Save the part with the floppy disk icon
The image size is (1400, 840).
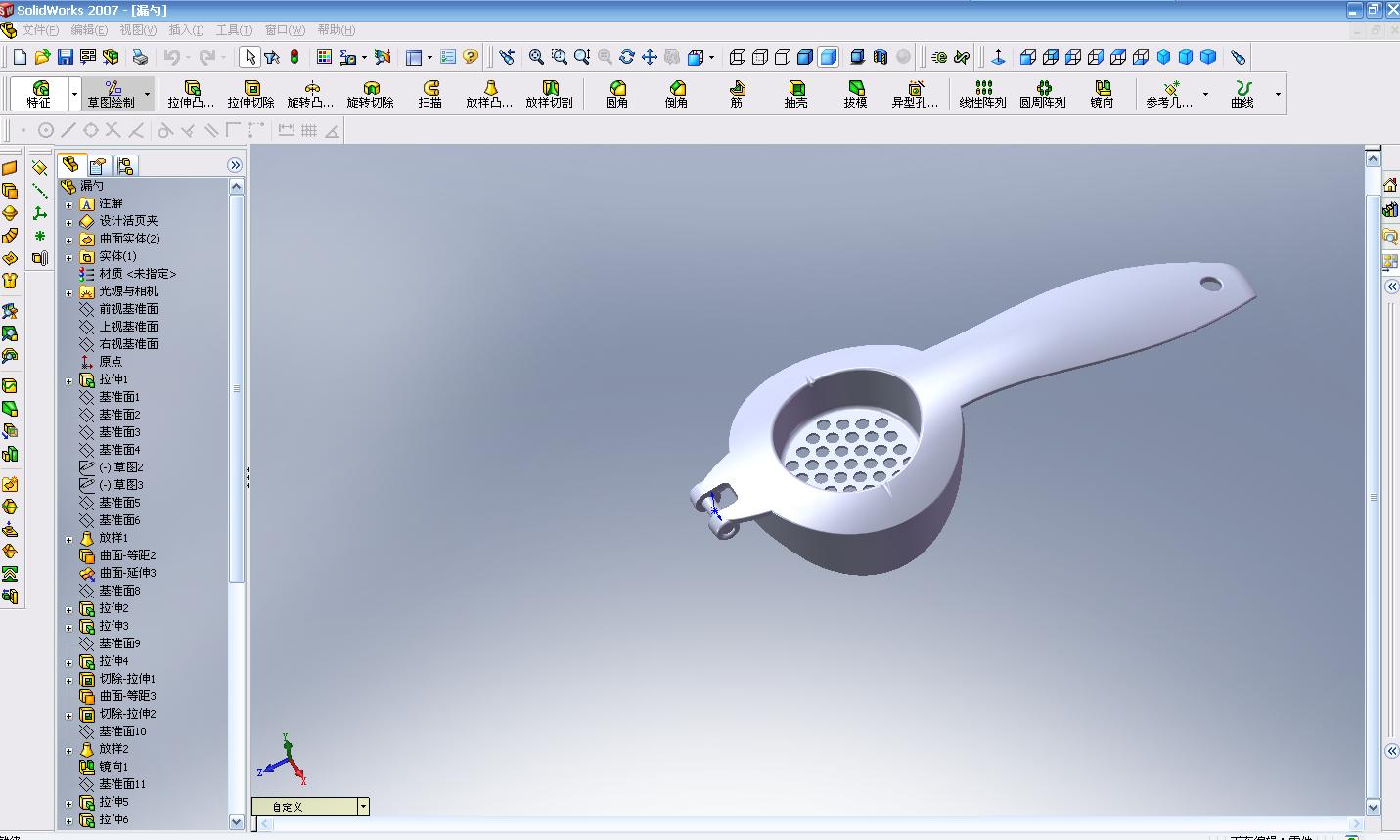(x=65, y=57)
